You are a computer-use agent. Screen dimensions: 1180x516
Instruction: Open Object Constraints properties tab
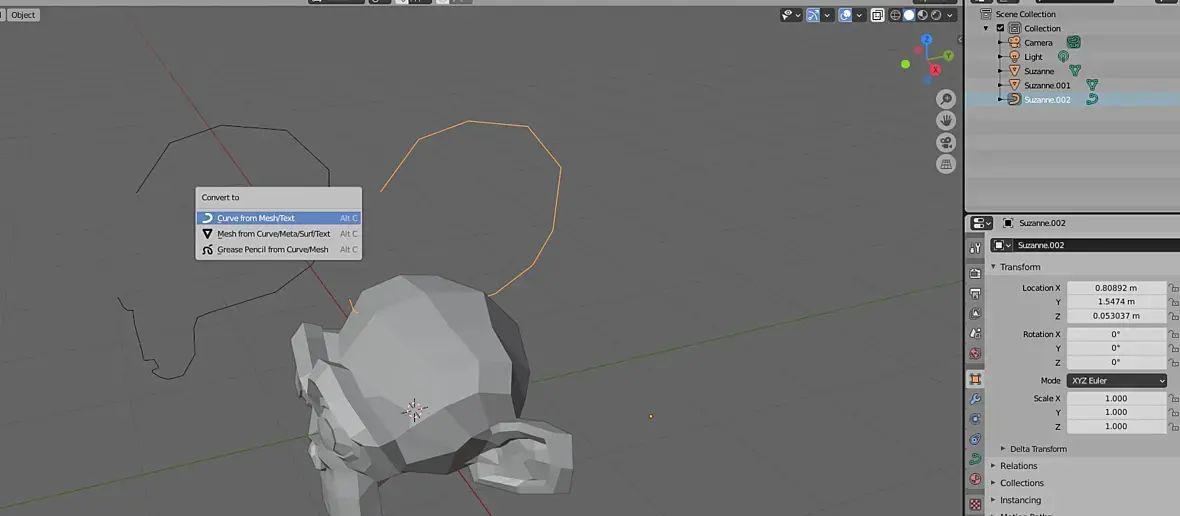975,439
